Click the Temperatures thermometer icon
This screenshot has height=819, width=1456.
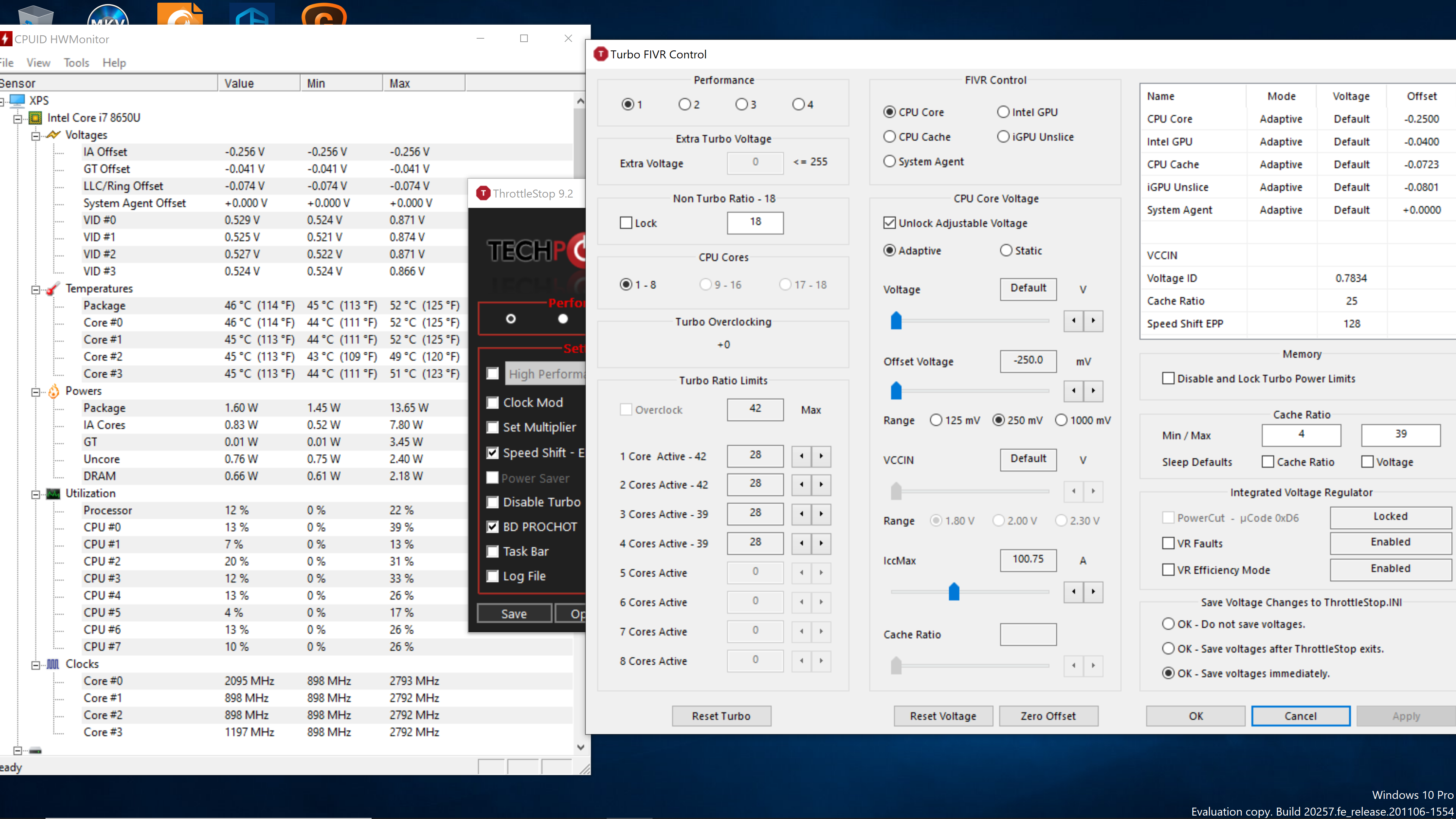pos(53,289)
